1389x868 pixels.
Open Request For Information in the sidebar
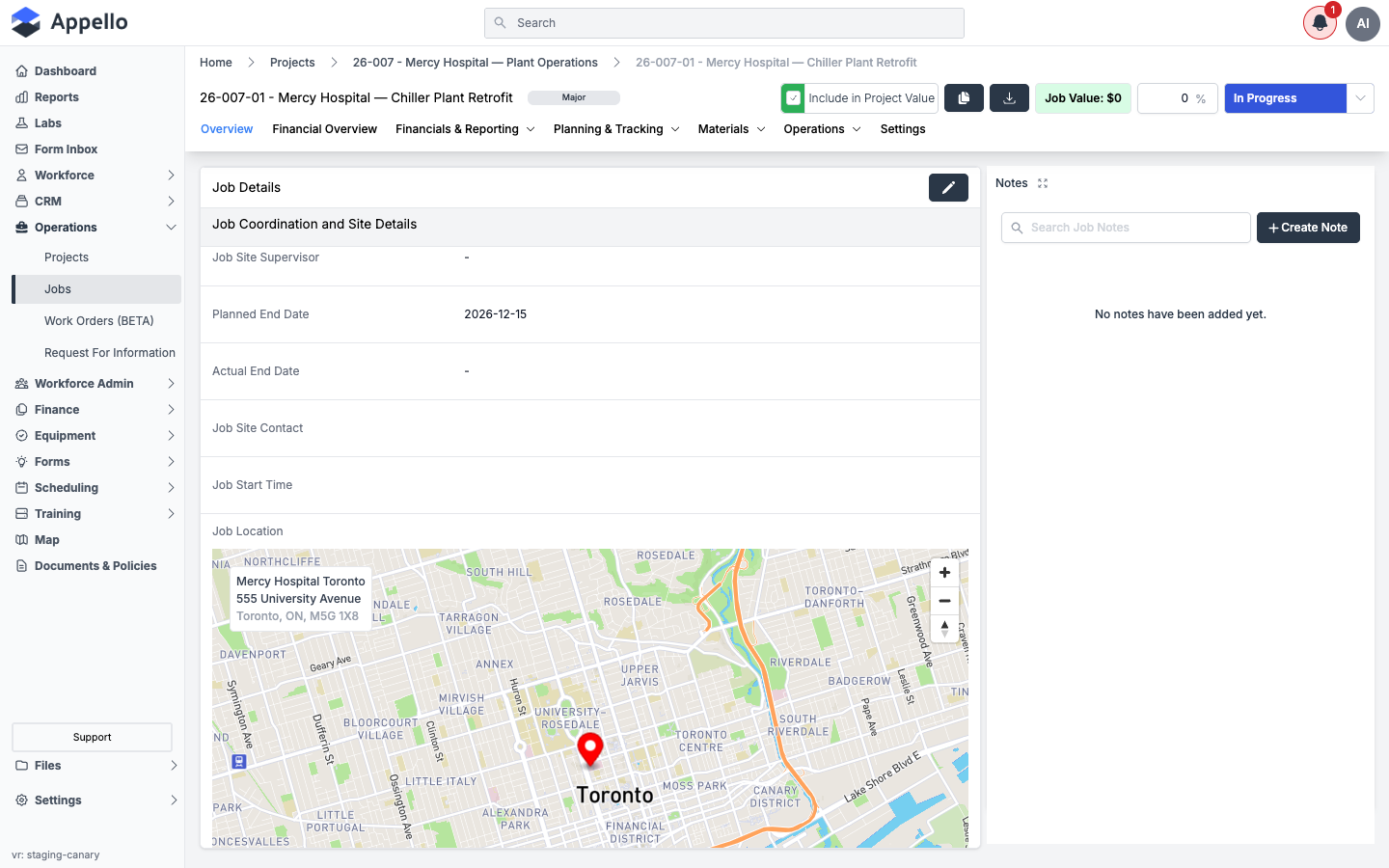coord(110,353)
